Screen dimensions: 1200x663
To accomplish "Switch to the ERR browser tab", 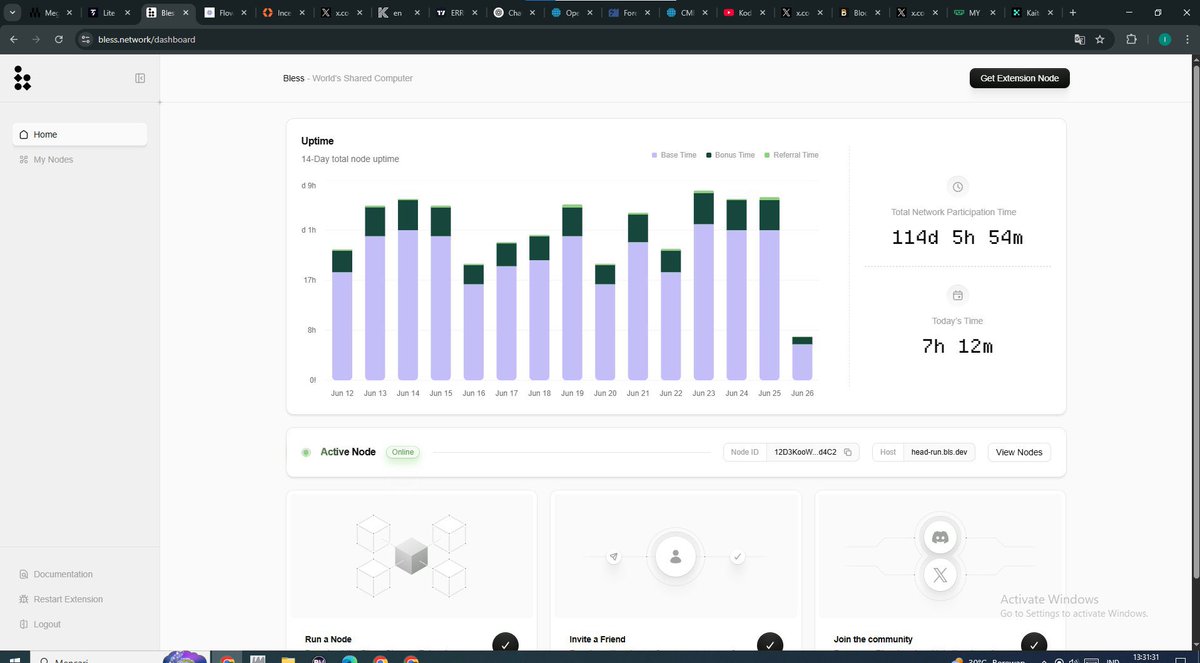I will coord(456,13).
